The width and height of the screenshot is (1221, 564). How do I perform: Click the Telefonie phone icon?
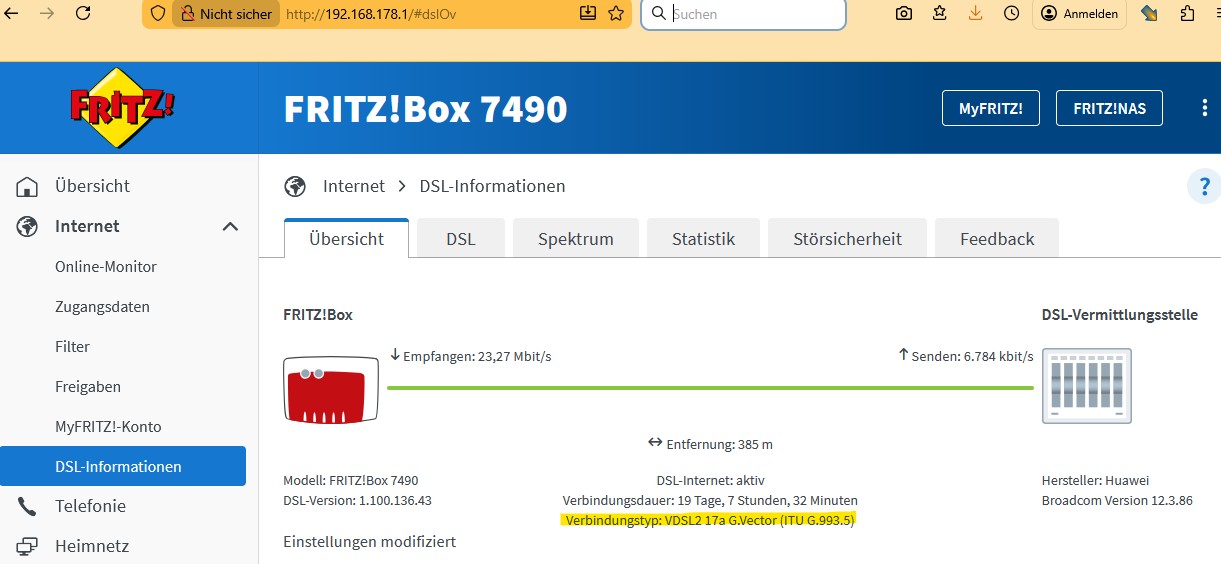tap(27, 507)
